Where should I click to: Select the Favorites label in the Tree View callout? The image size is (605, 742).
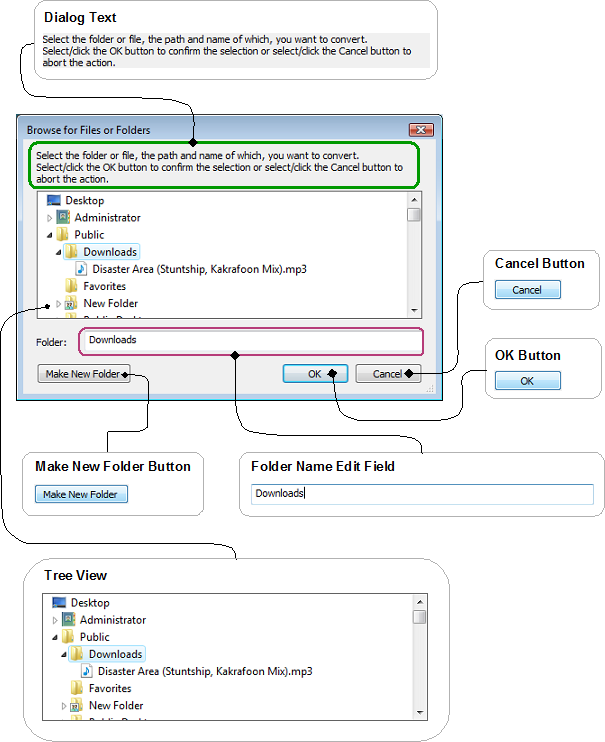110,689
